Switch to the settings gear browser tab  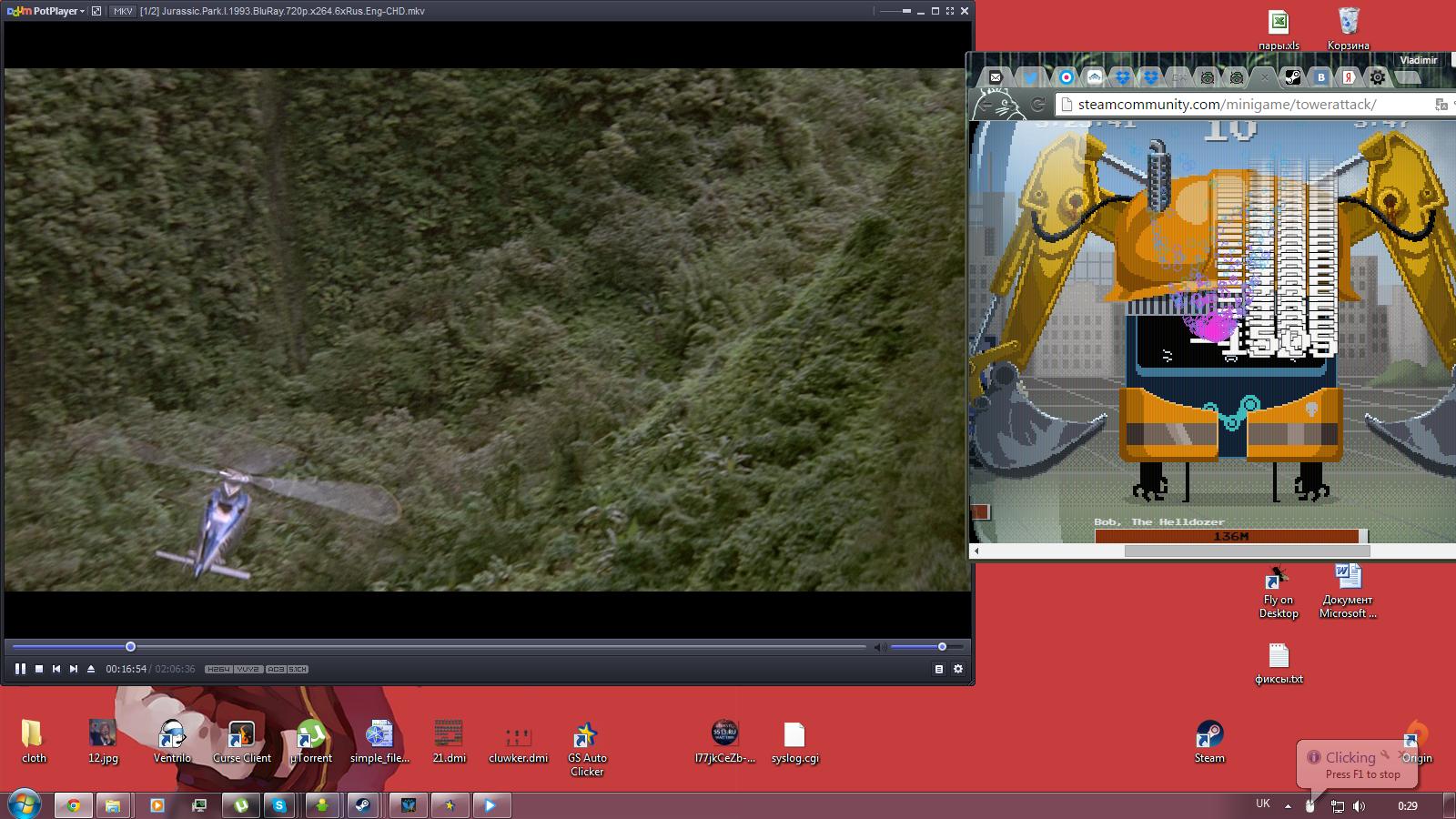coord(1378,77)
